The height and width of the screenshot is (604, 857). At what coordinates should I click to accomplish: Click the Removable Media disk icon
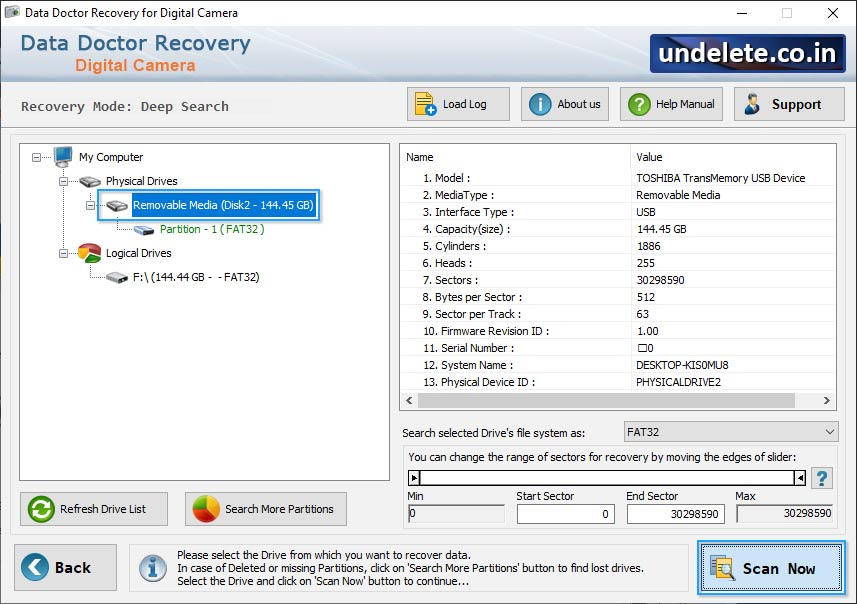[x=115, y=205]
